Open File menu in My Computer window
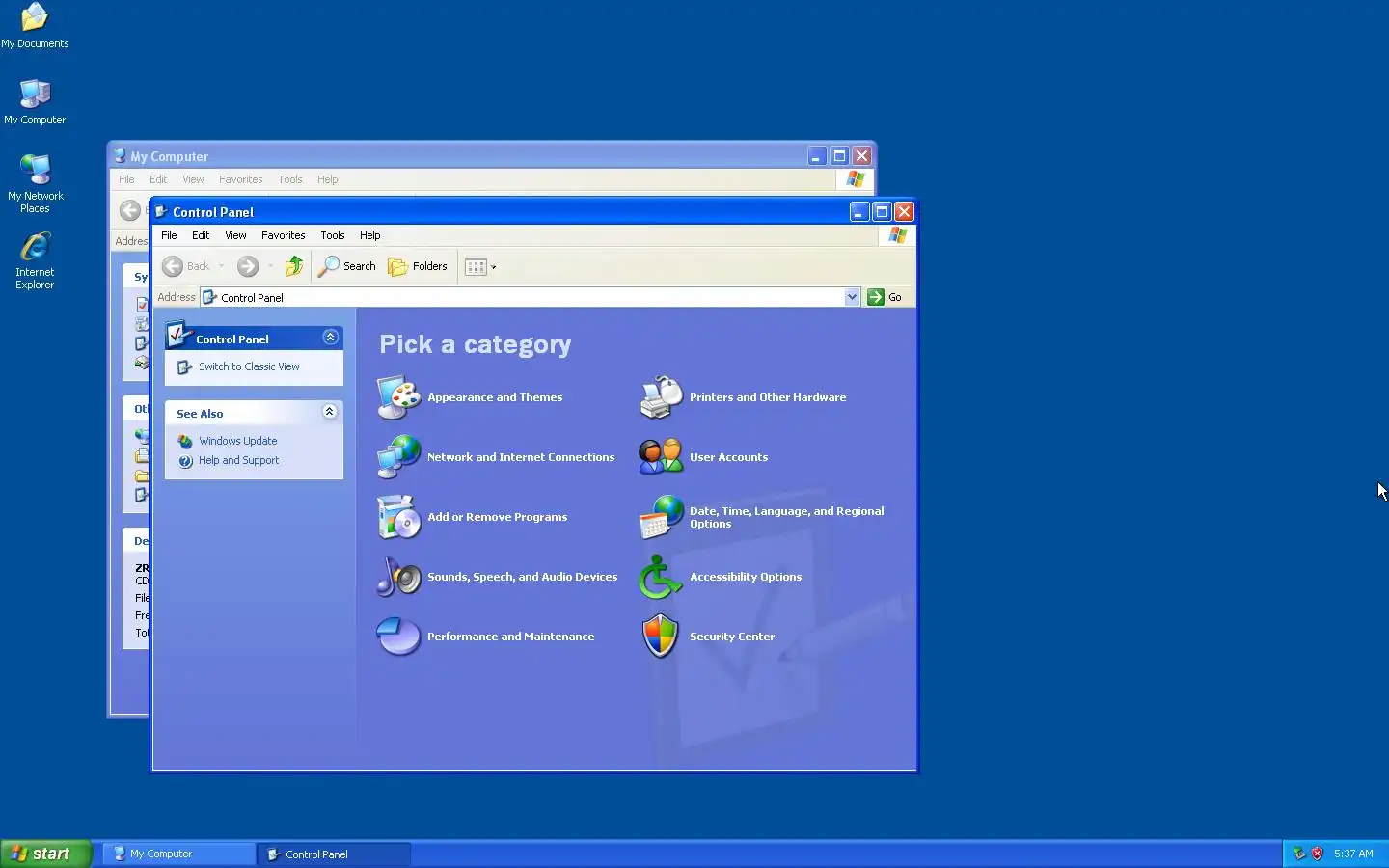 (x=126, y=179)
